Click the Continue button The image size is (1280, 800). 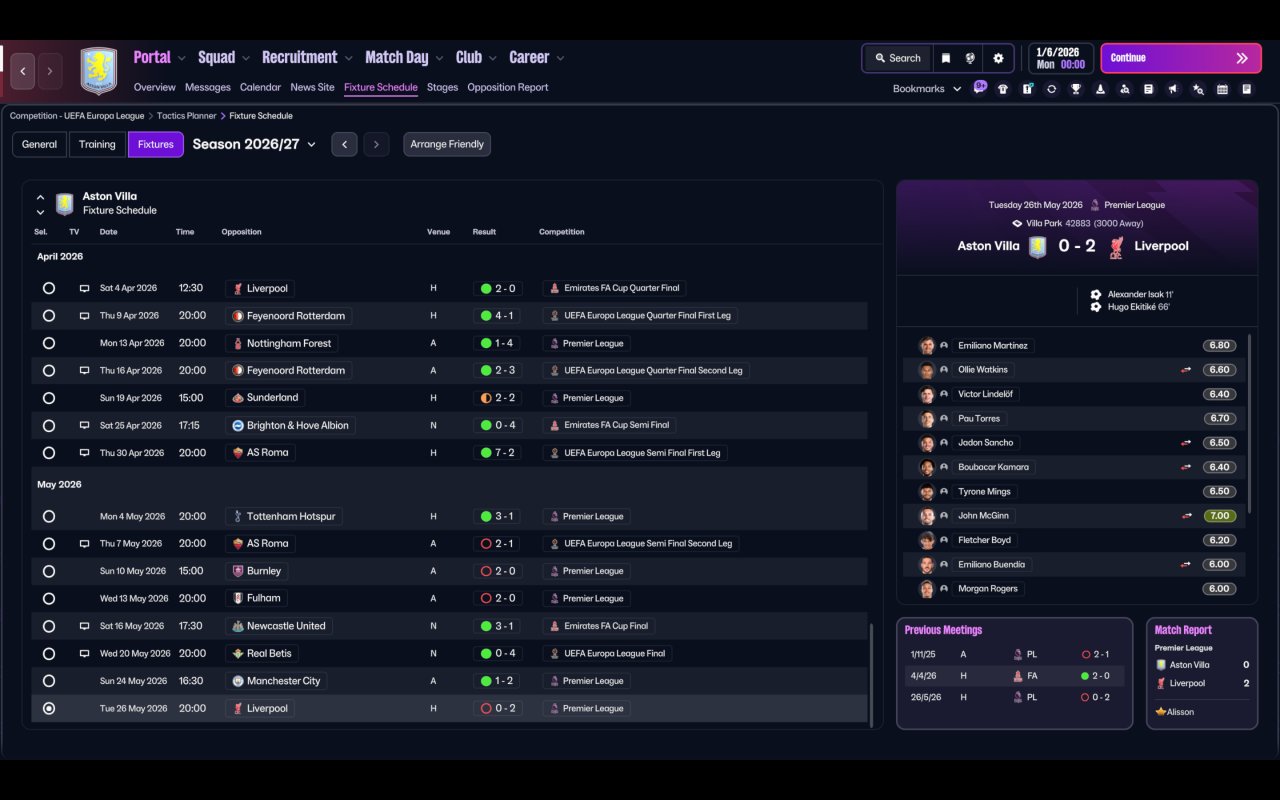point(1180,58)
